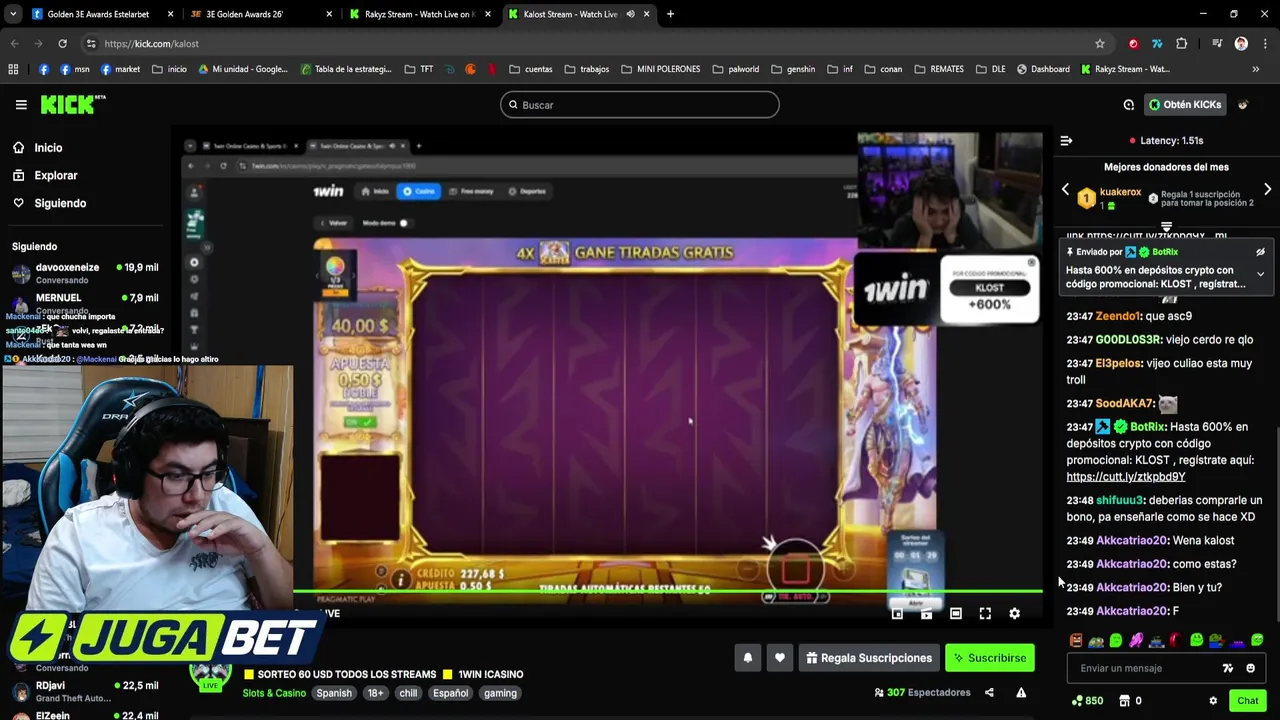1280x720 pixels.
Task: Click username shifuuu3 in chat
Action: point(1120,500)
